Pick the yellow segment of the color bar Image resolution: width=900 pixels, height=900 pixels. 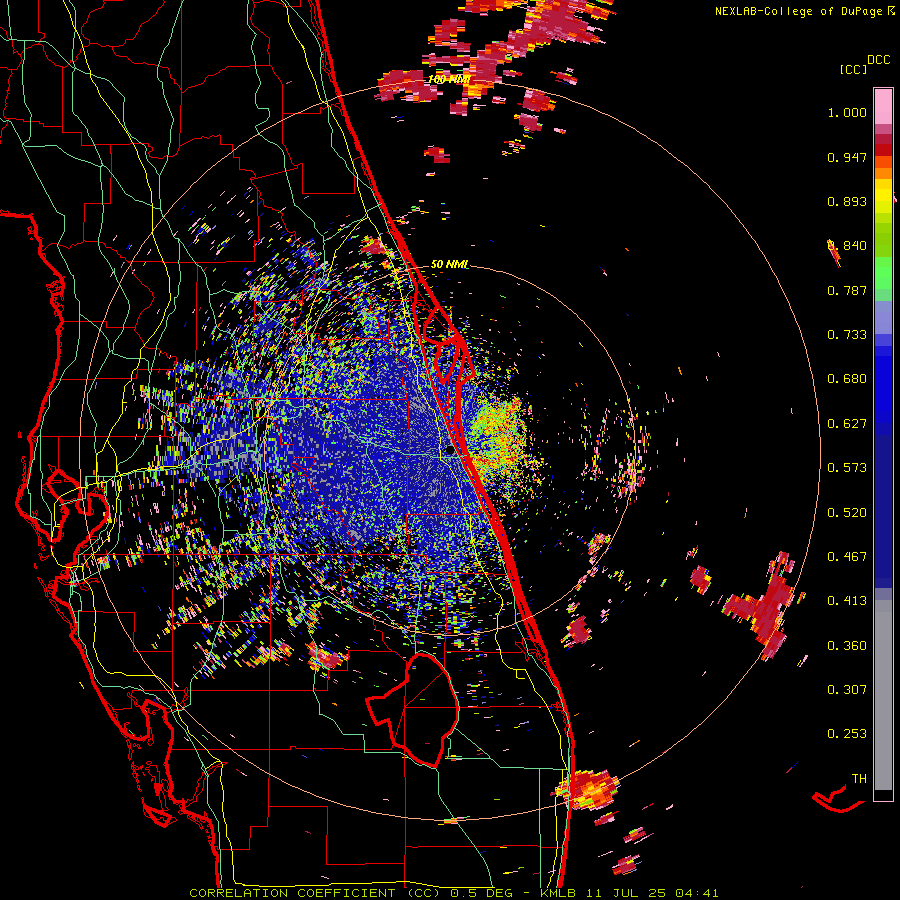point(883,196)
